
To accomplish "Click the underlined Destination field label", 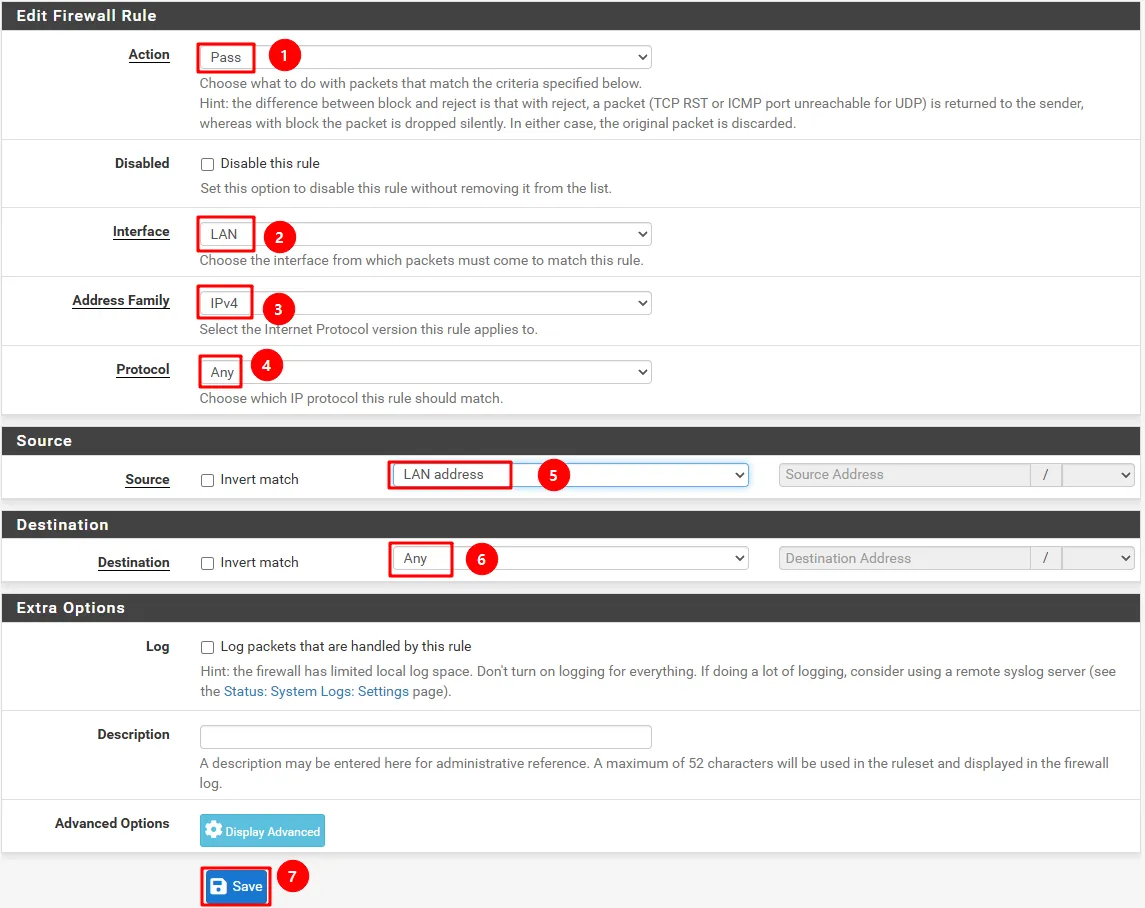I will [134, 562].
